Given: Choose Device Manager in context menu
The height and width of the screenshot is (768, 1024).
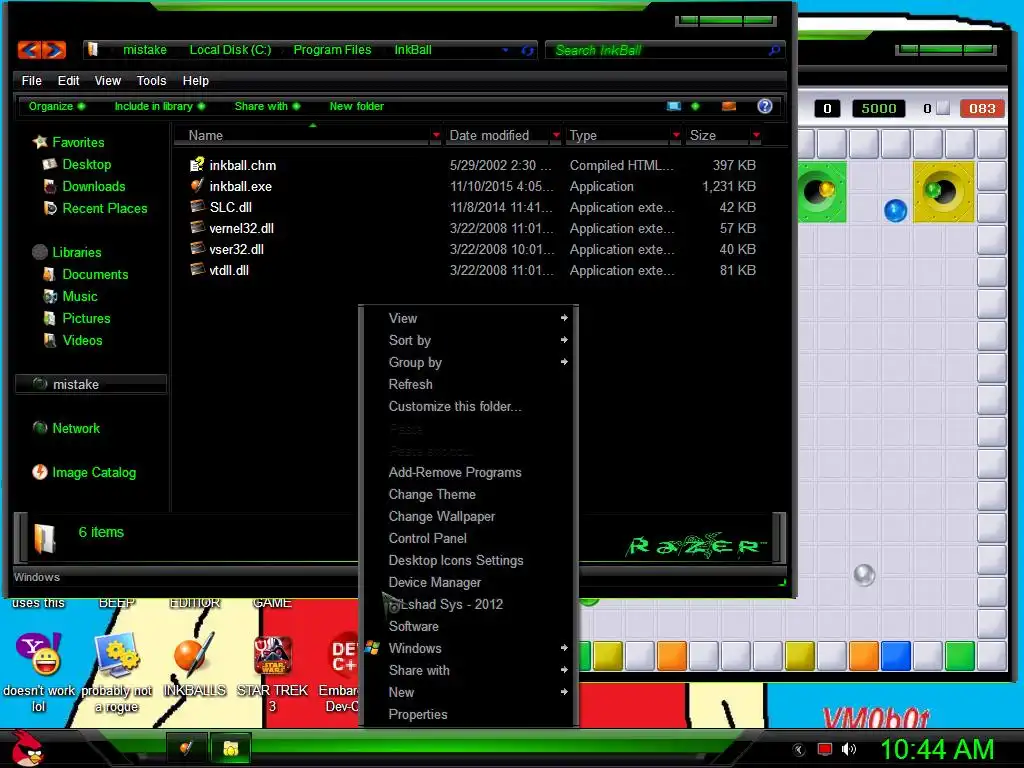Looking at the screenshot, I should tap(469, 583).
